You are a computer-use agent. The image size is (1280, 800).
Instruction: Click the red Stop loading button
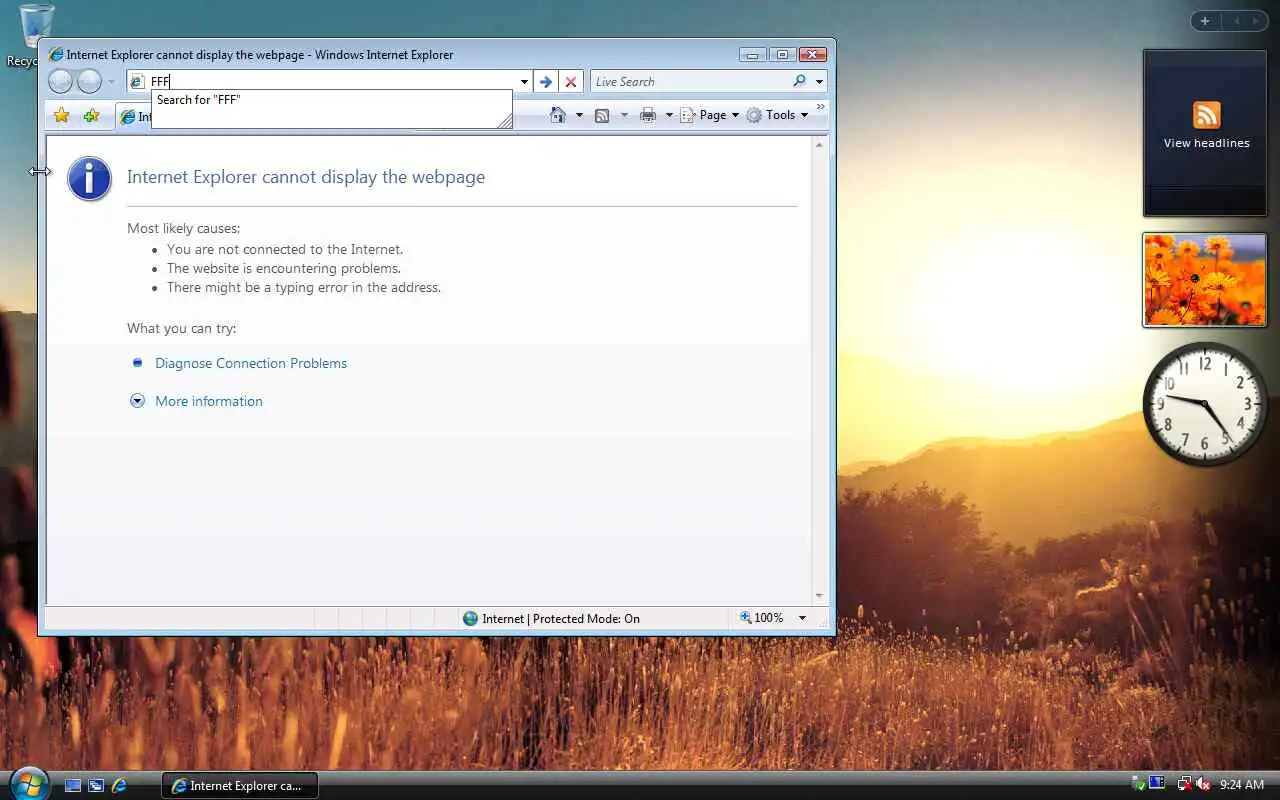coord(571,82)
